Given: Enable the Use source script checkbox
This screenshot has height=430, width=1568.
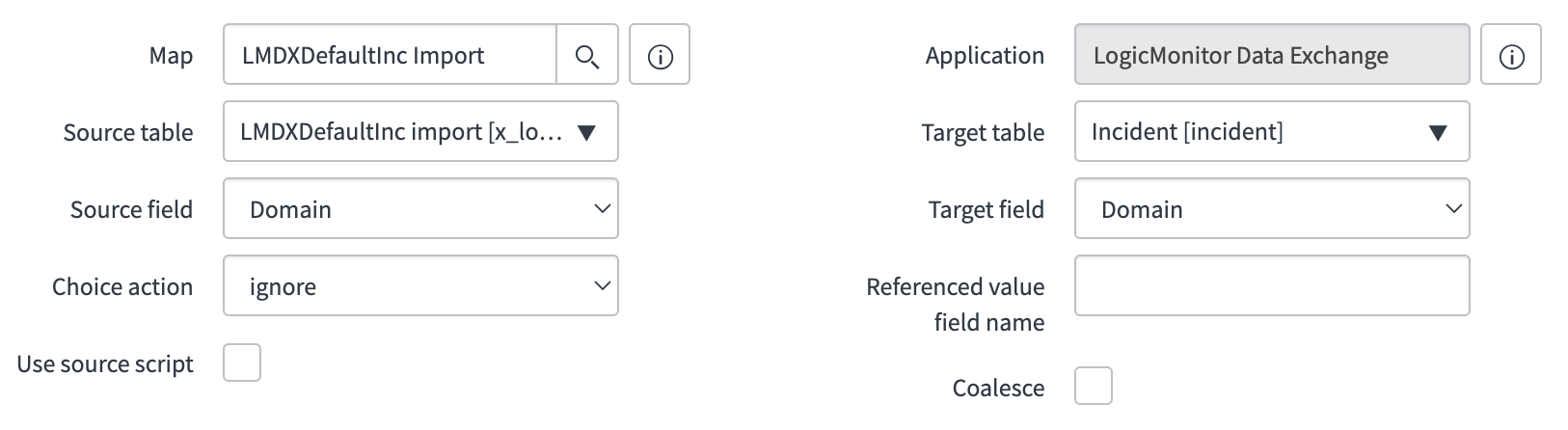Looking at the screenshot, I should coord(242,363).
